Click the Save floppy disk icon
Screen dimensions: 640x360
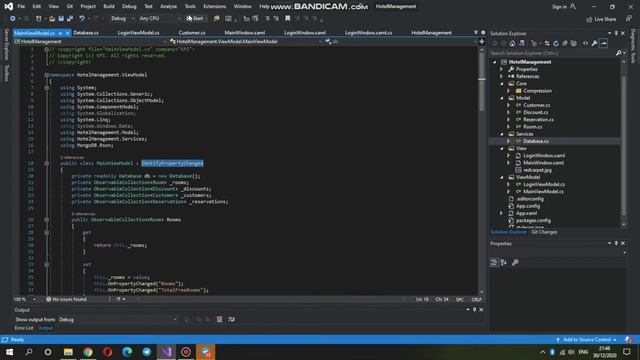click(x=61, y=18)
